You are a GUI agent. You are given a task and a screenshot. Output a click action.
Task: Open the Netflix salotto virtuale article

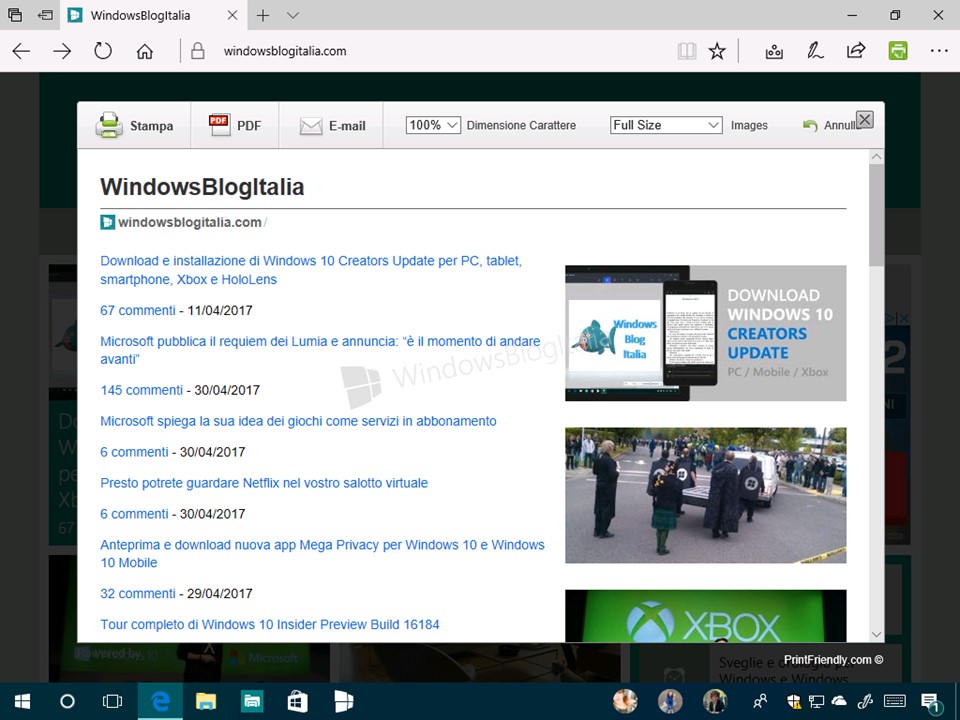(x=264, y=483)
